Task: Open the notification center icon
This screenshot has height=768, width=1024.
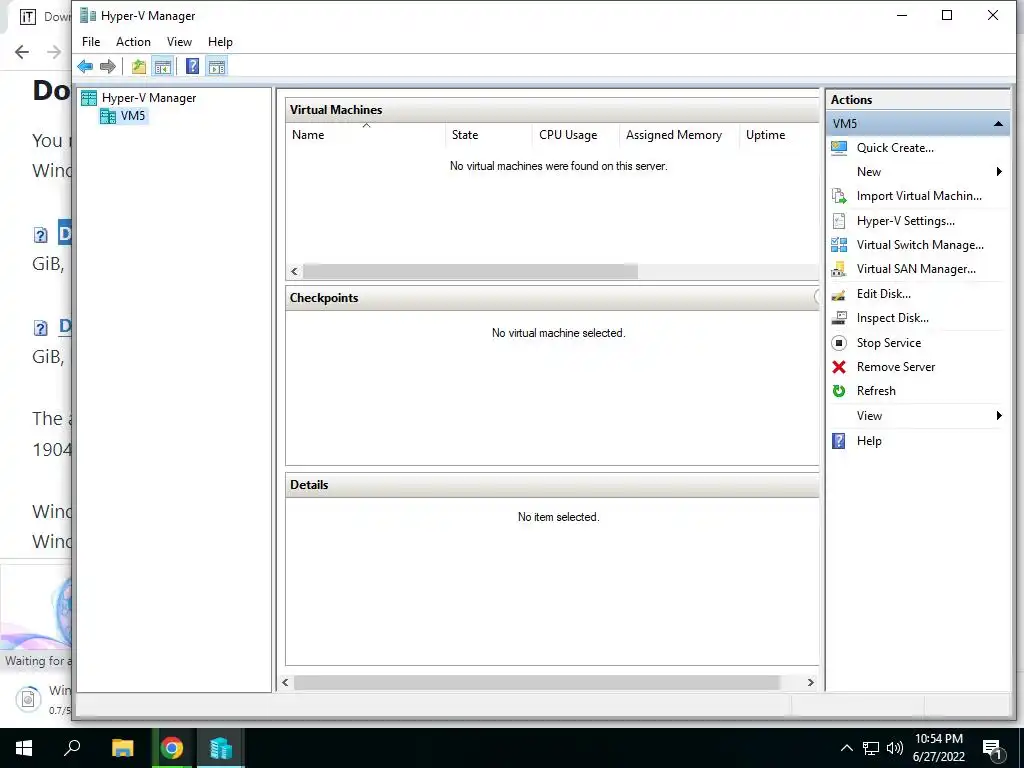Action: pyautogui.click(x=992, y=749)
